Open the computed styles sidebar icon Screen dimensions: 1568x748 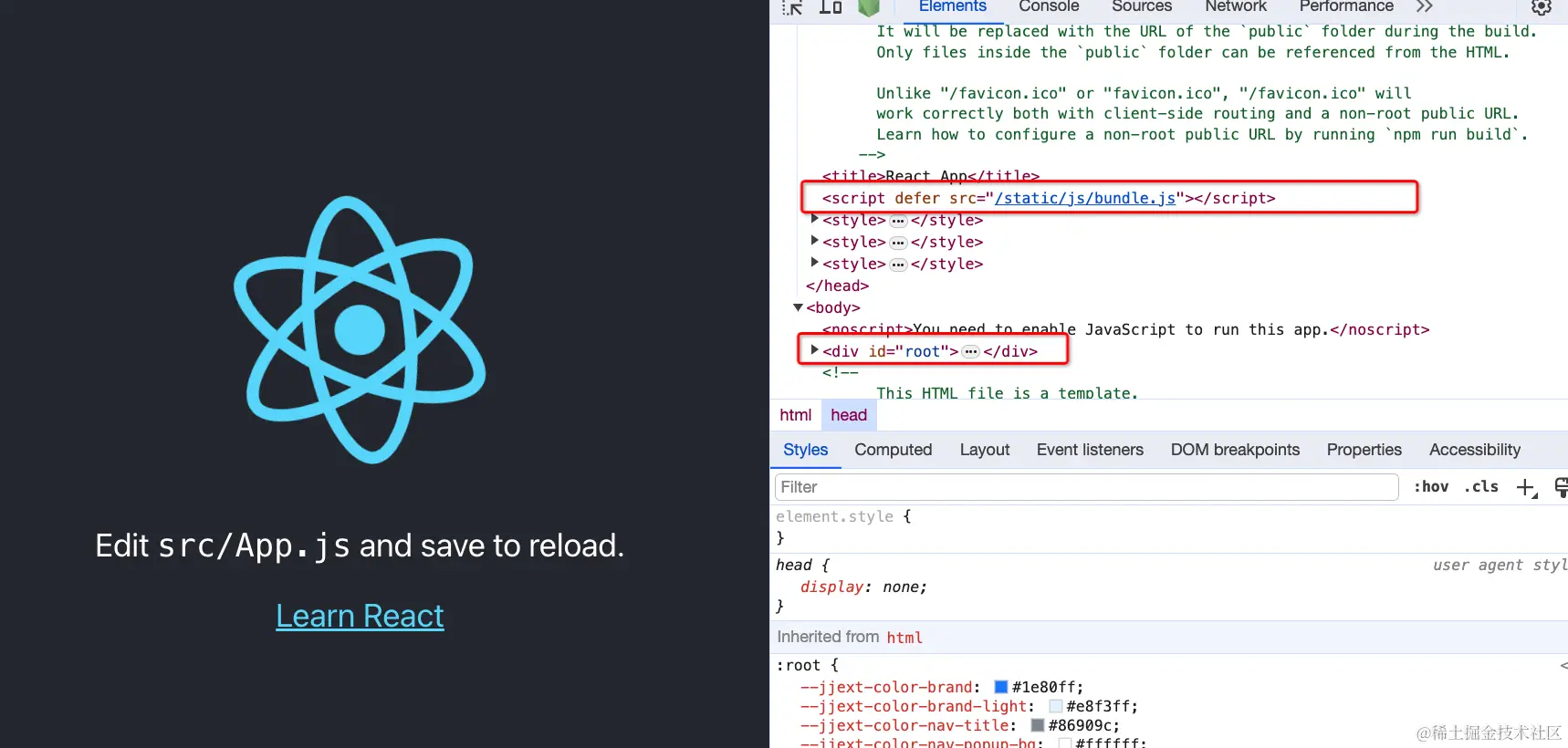point(1561,488)
